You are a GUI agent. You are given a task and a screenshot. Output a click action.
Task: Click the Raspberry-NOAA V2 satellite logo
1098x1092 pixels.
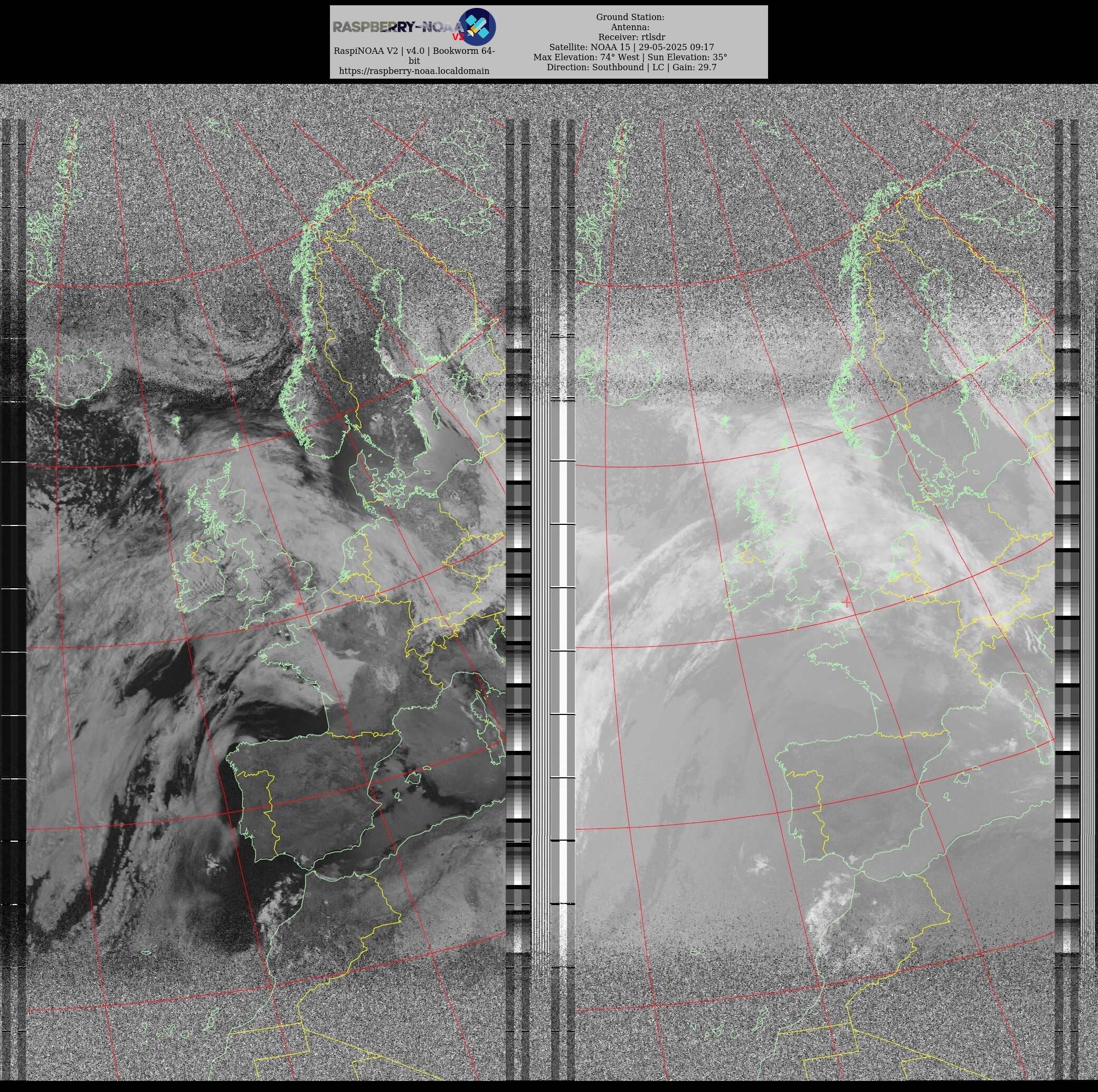pyautogui.click(x=477, y=27)
